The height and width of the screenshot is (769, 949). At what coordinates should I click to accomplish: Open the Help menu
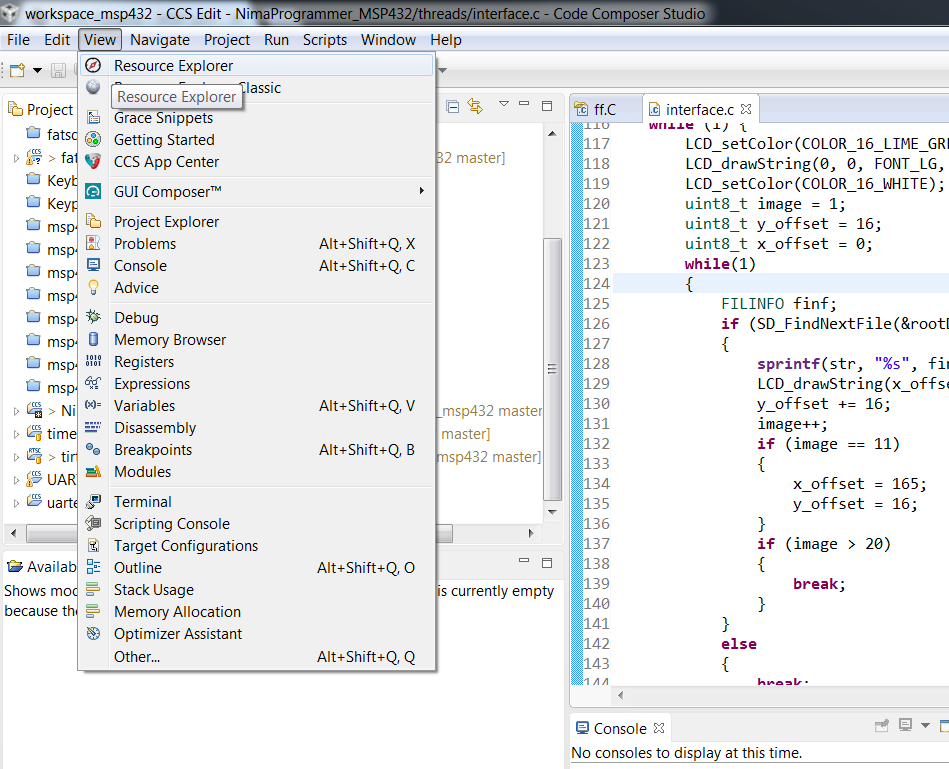(446, 40)
